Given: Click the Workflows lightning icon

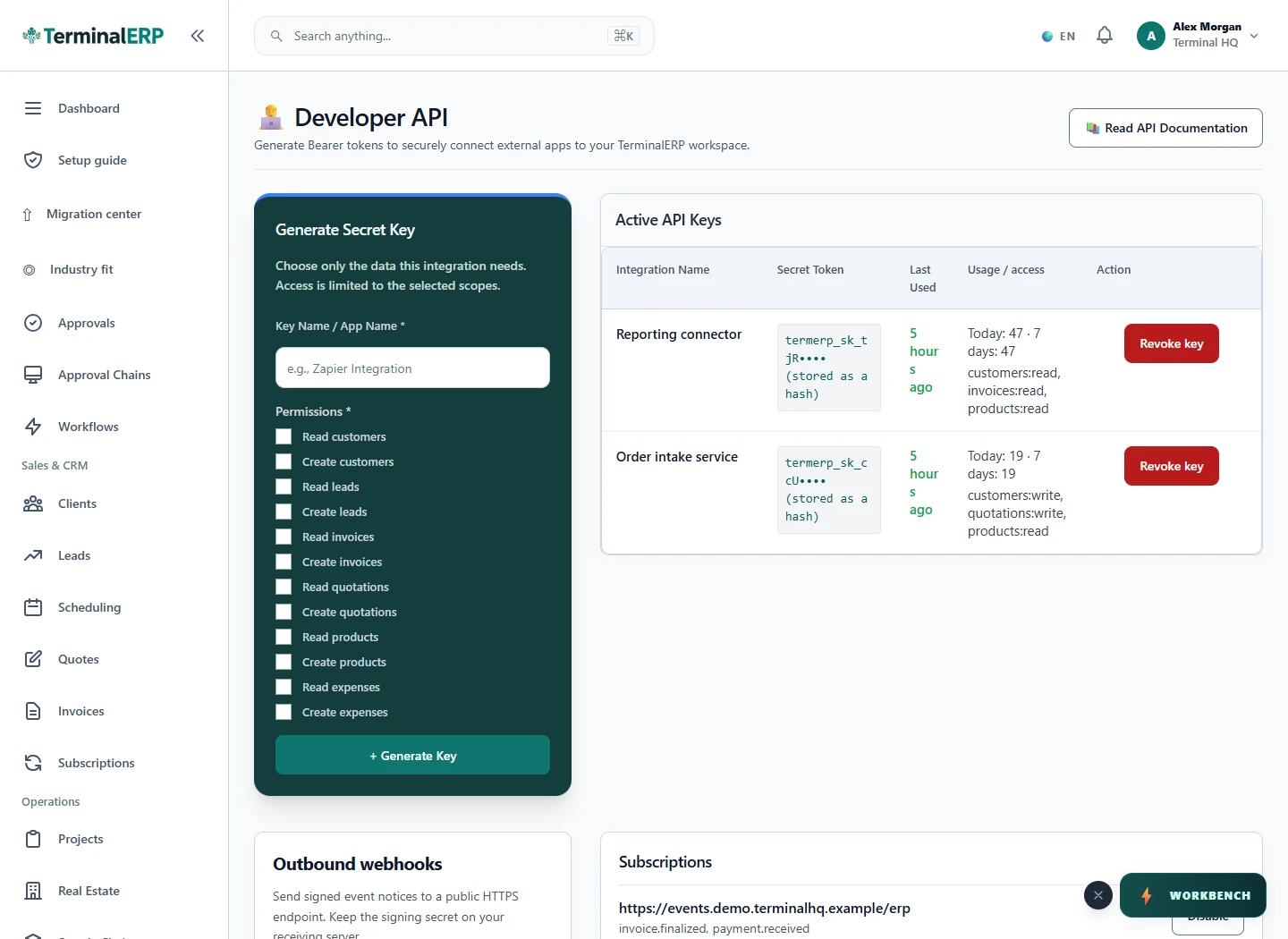Looking at the screenshot, I should [33, 427].
